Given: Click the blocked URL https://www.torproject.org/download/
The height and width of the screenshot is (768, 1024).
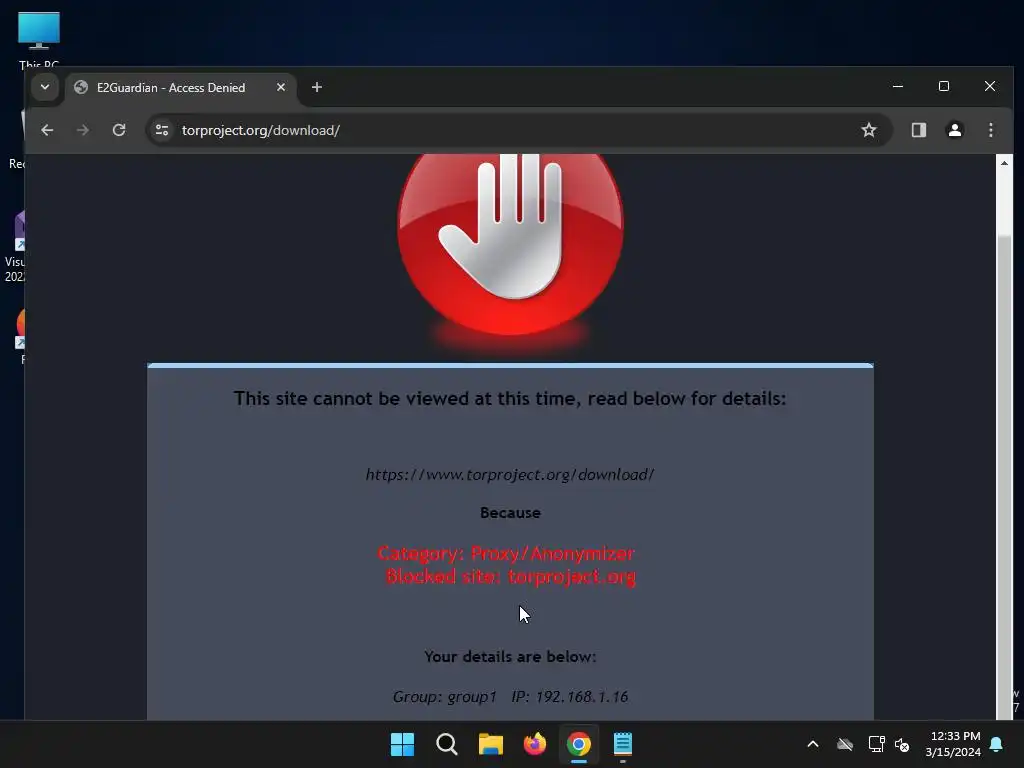Looking at the screenshot, I should pos(510,475).
